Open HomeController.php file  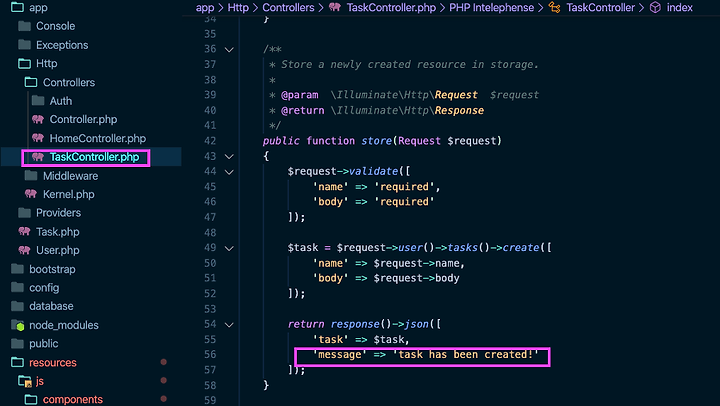tap(97, 138)
